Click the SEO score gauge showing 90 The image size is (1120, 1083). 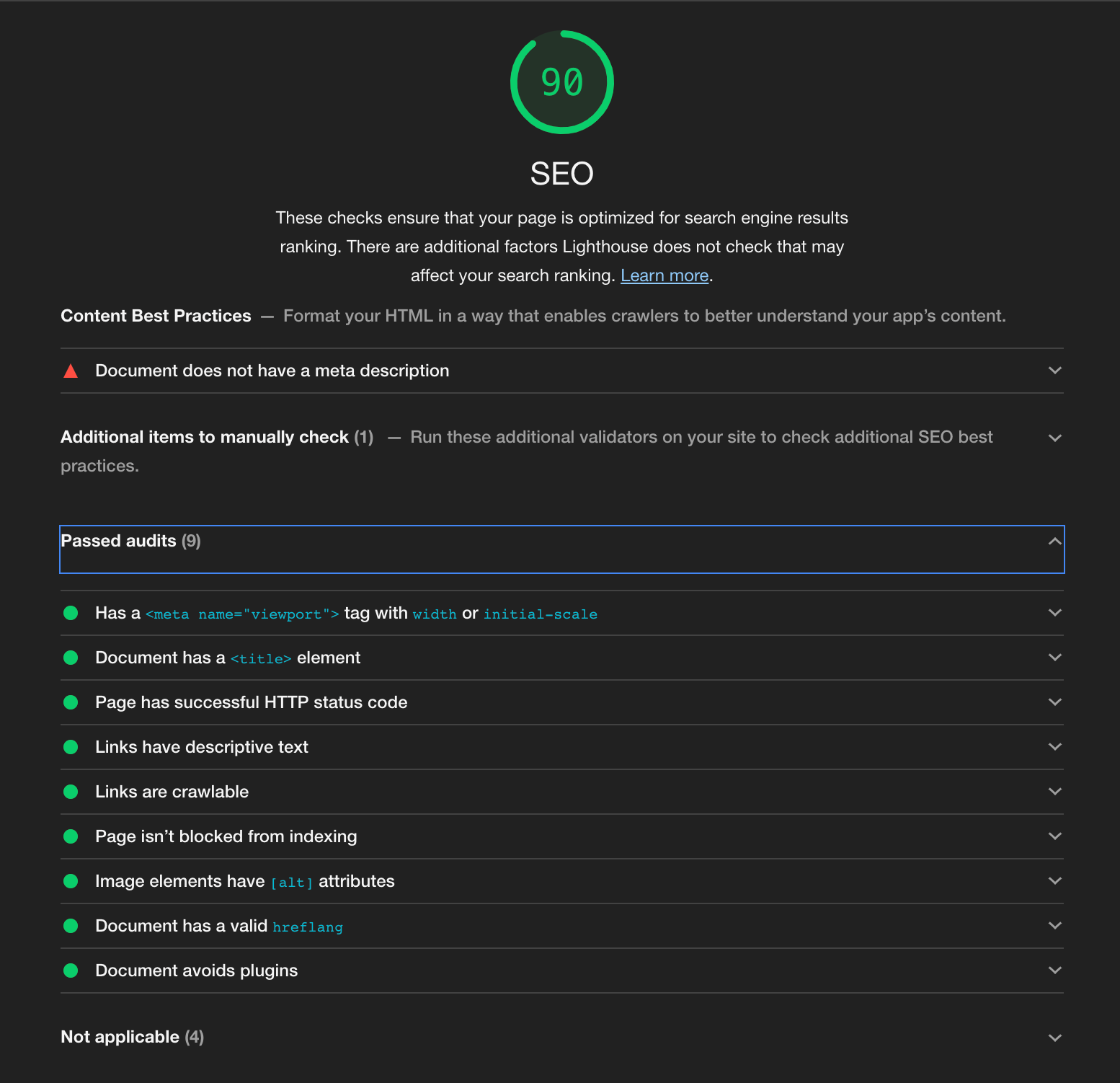click(561, 82)
